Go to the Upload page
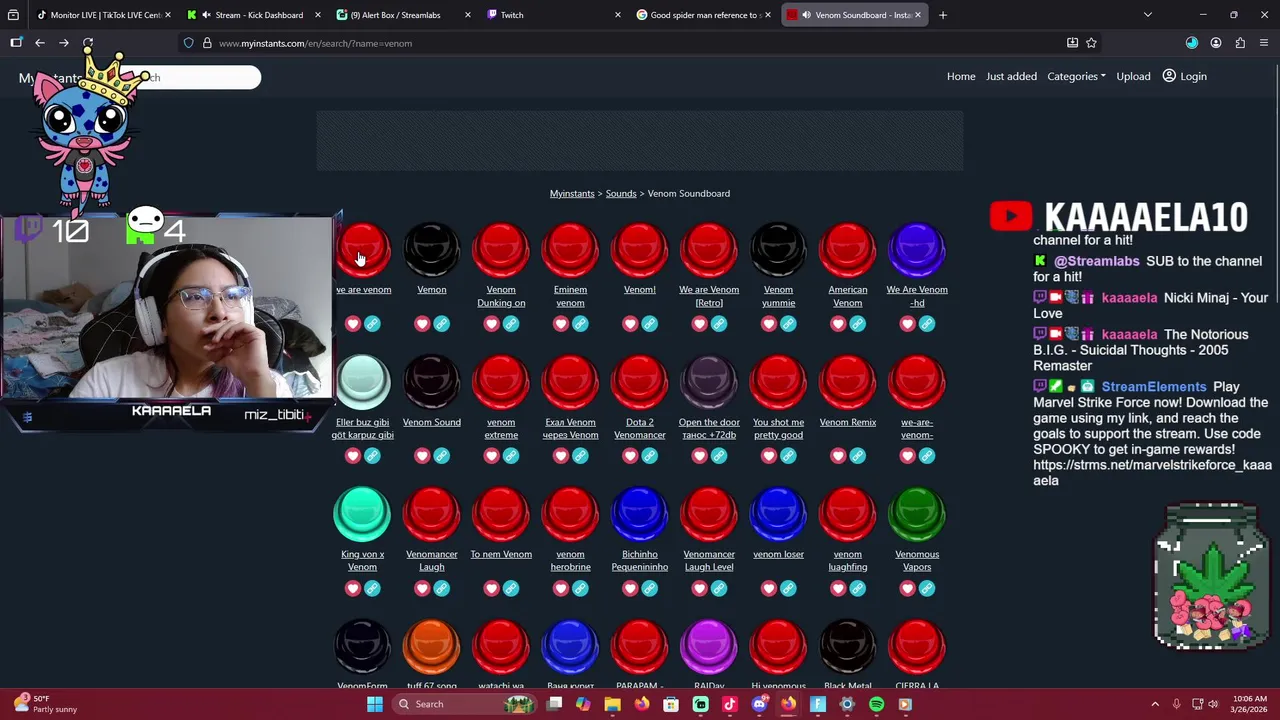 1133,76
